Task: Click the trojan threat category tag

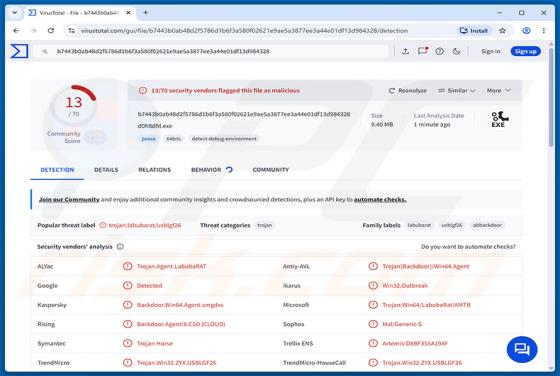Action: pos(265,225)
